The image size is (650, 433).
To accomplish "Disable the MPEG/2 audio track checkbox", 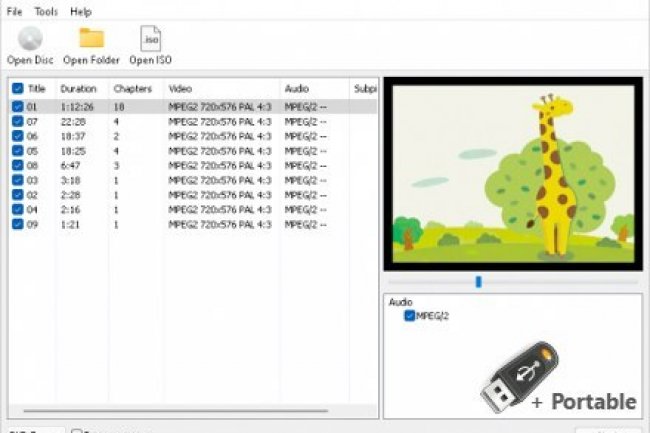I will click(x=409, y=316).
